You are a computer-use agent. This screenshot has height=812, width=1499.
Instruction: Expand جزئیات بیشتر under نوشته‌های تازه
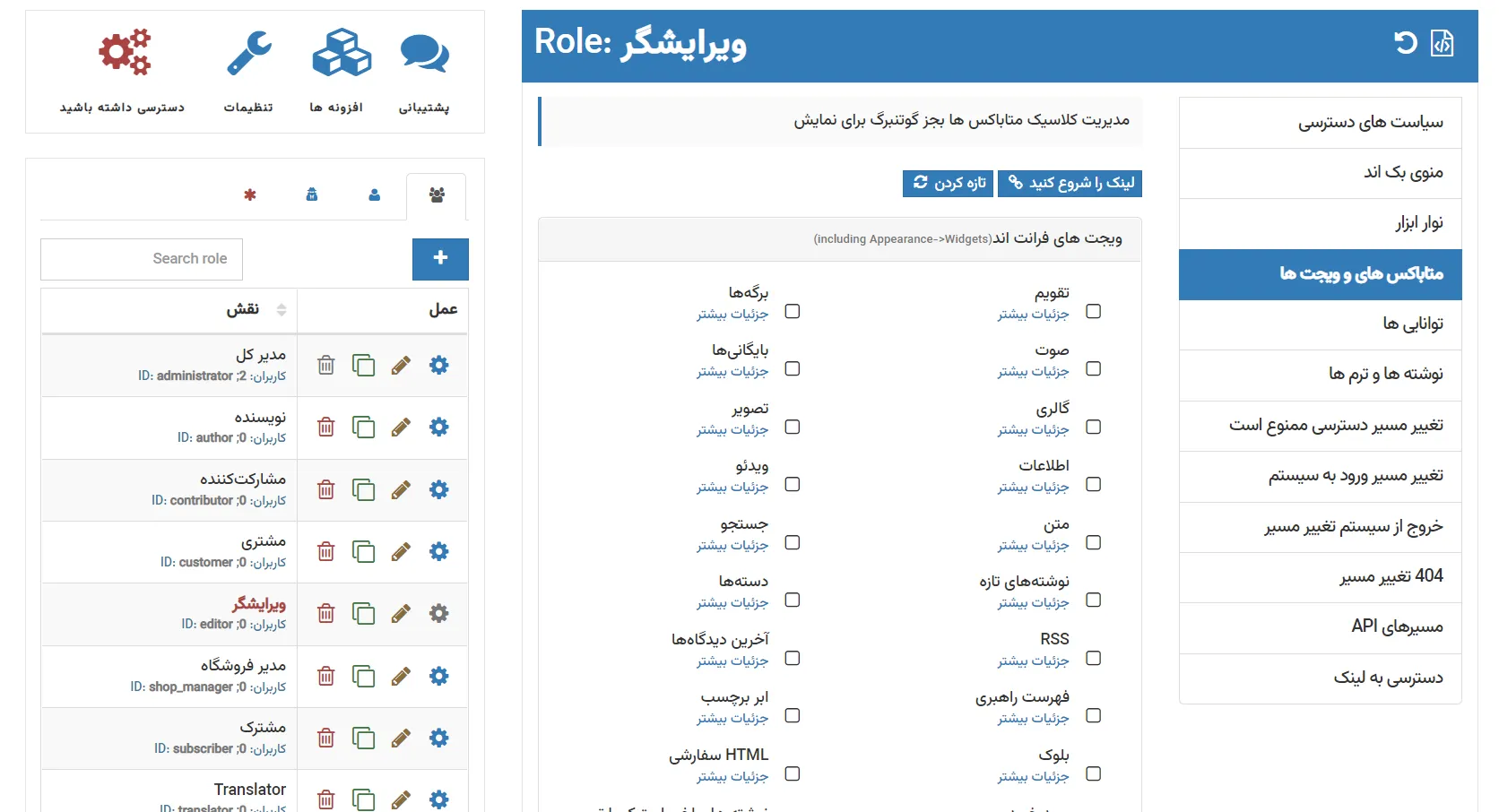[1033, 602]
